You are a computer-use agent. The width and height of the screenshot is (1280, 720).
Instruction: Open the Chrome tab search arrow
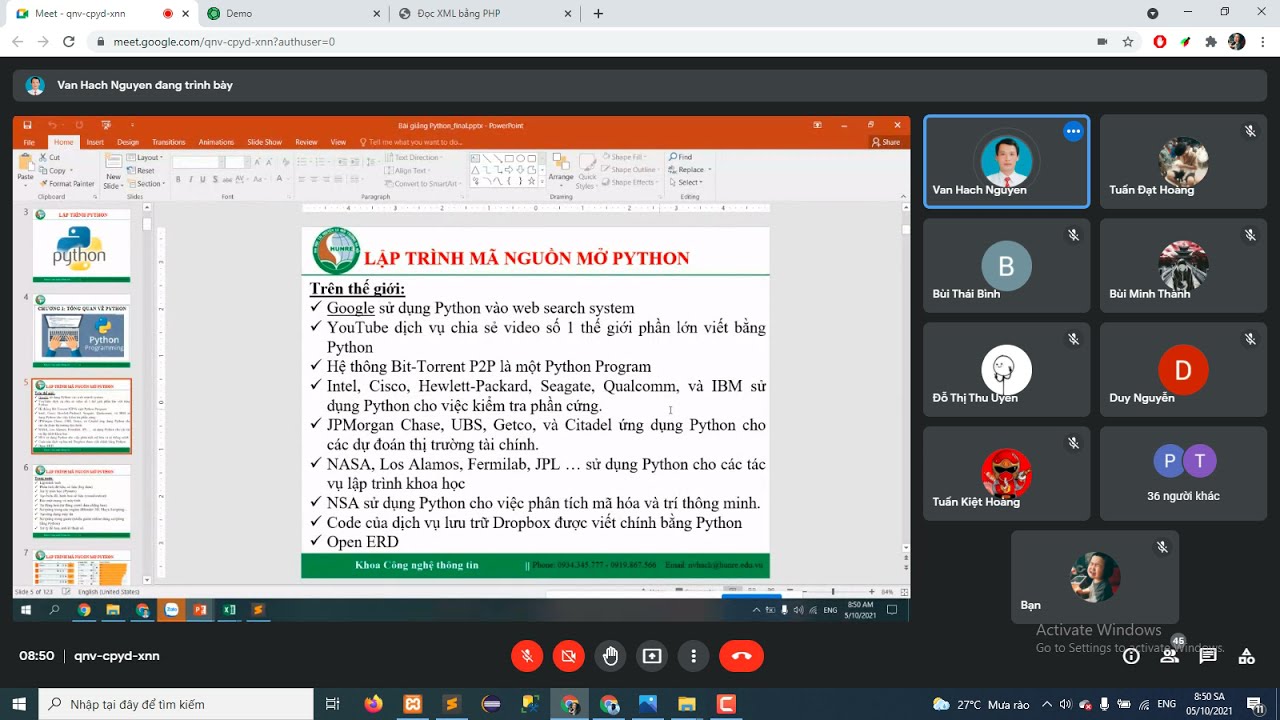1153,13
